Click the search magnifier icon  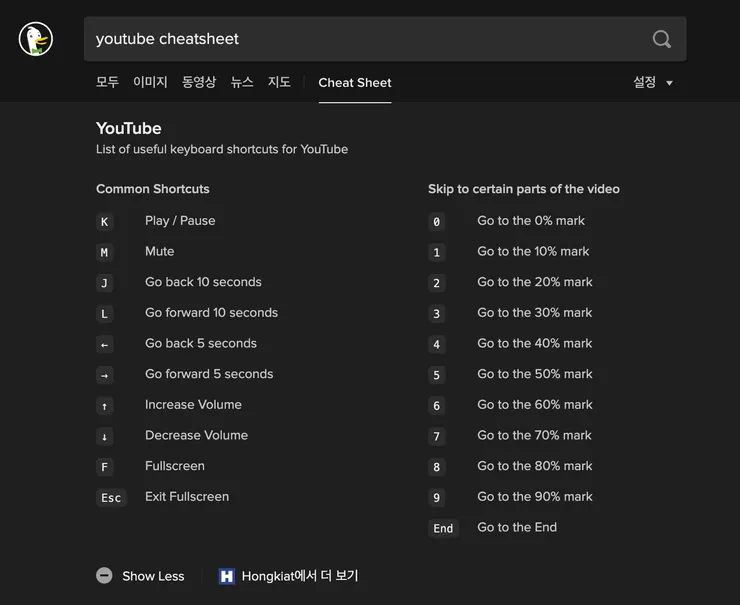click(662, 39)
